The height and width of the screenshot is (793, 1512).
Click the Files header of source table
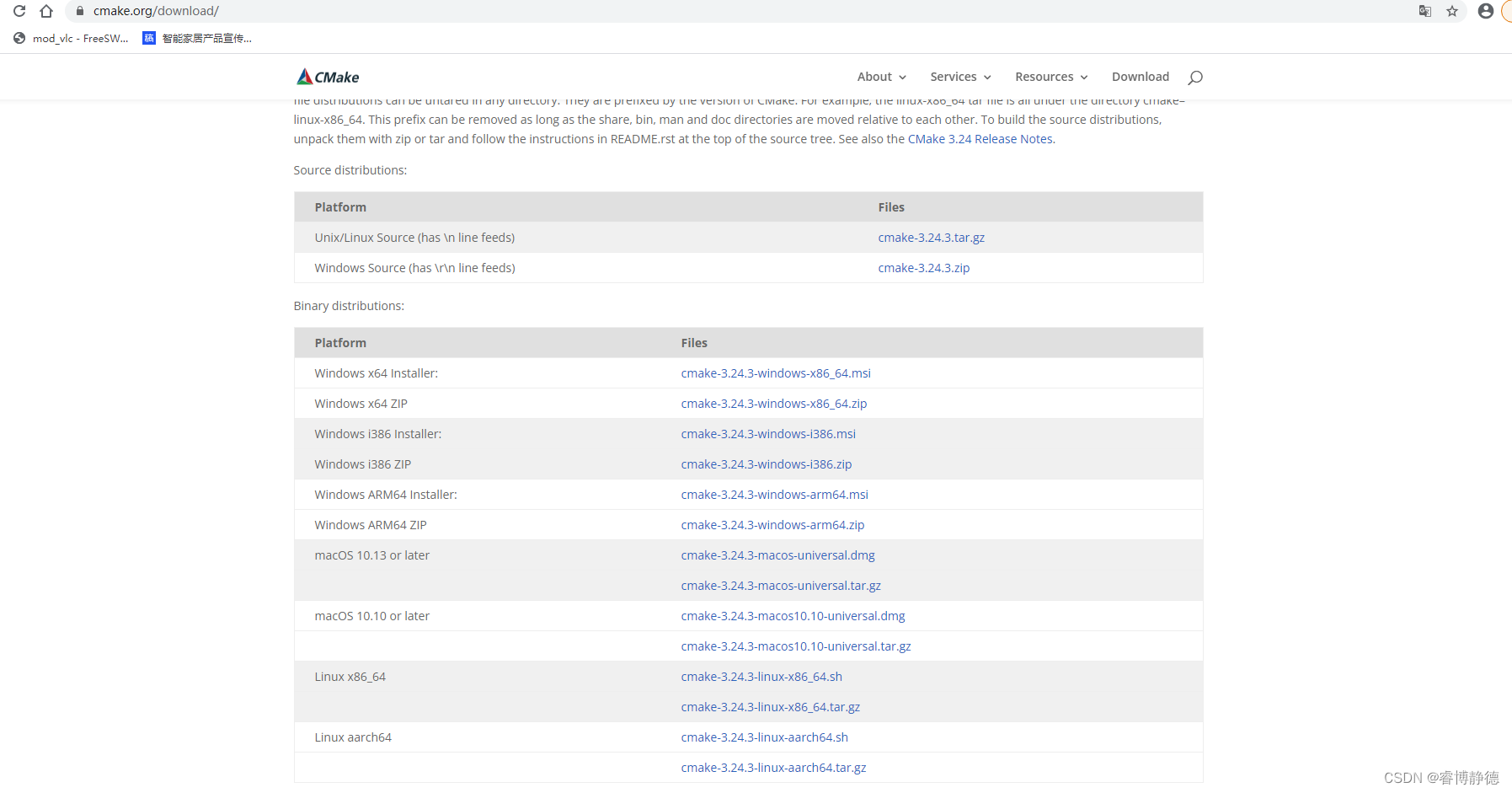click(891, 207)
